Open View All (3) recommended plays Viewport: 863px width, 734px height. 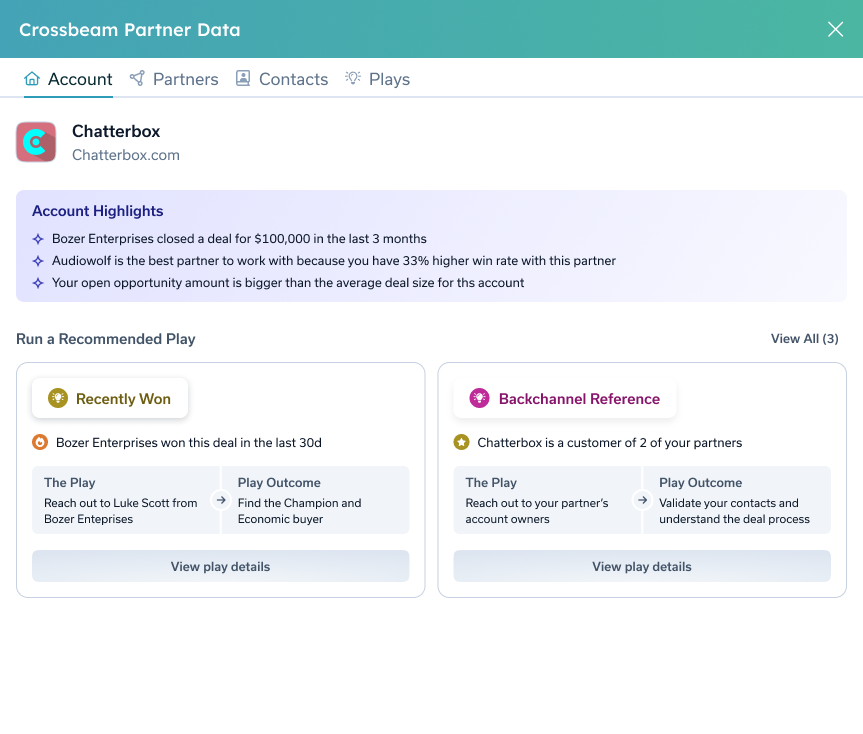[x=804, y=339]
